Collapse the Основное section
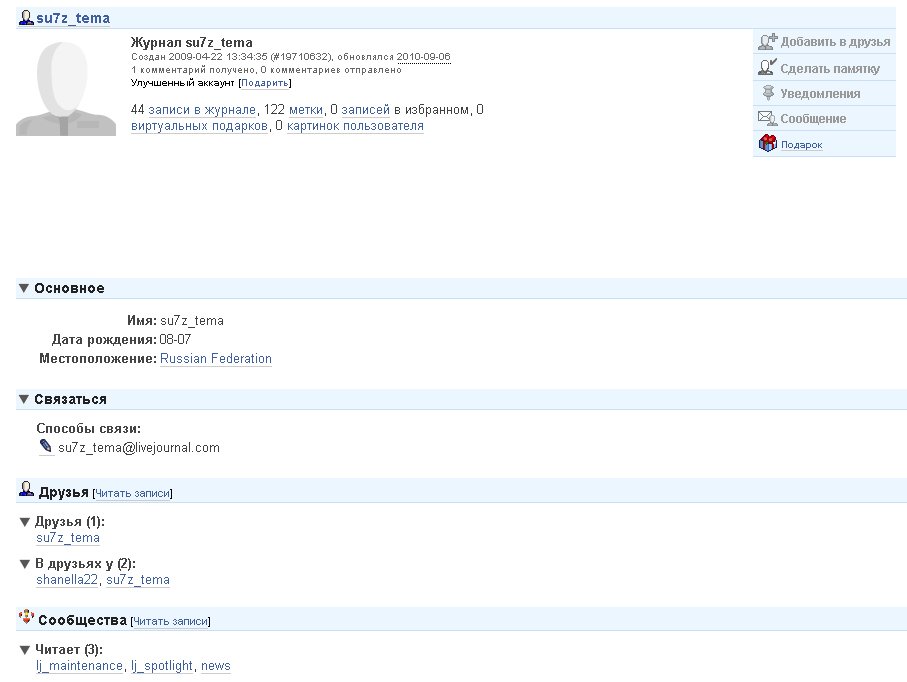Viewport: 907px width, 682px height. pyautogui.click(x=24, y=289)
